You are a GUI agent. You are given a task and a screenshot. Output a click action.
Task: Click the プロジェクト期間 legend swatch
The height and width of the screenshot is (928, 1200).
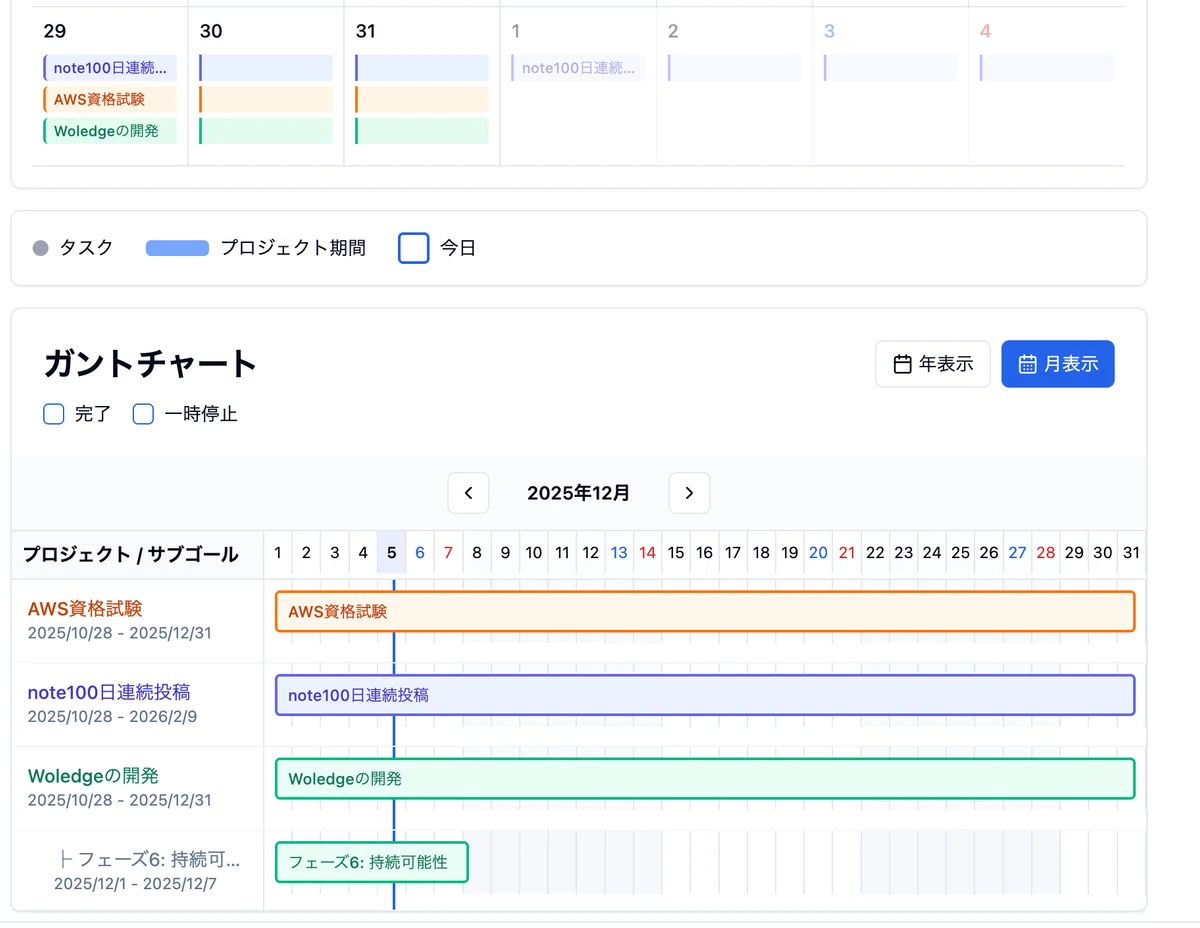[177, 248]
